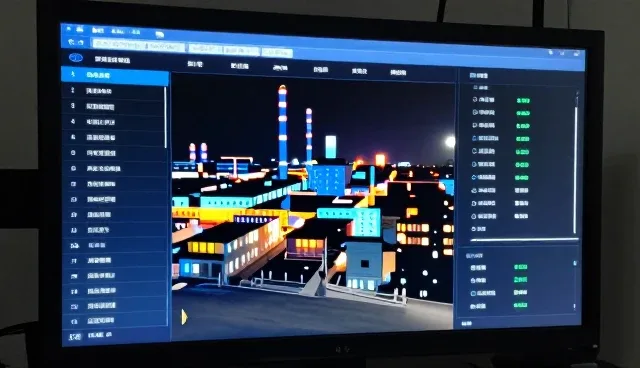The width and height of the screenshot is (640, 368).
Task: Click the tallest striped chimney in the scene
Action: (x=282, y=131)
